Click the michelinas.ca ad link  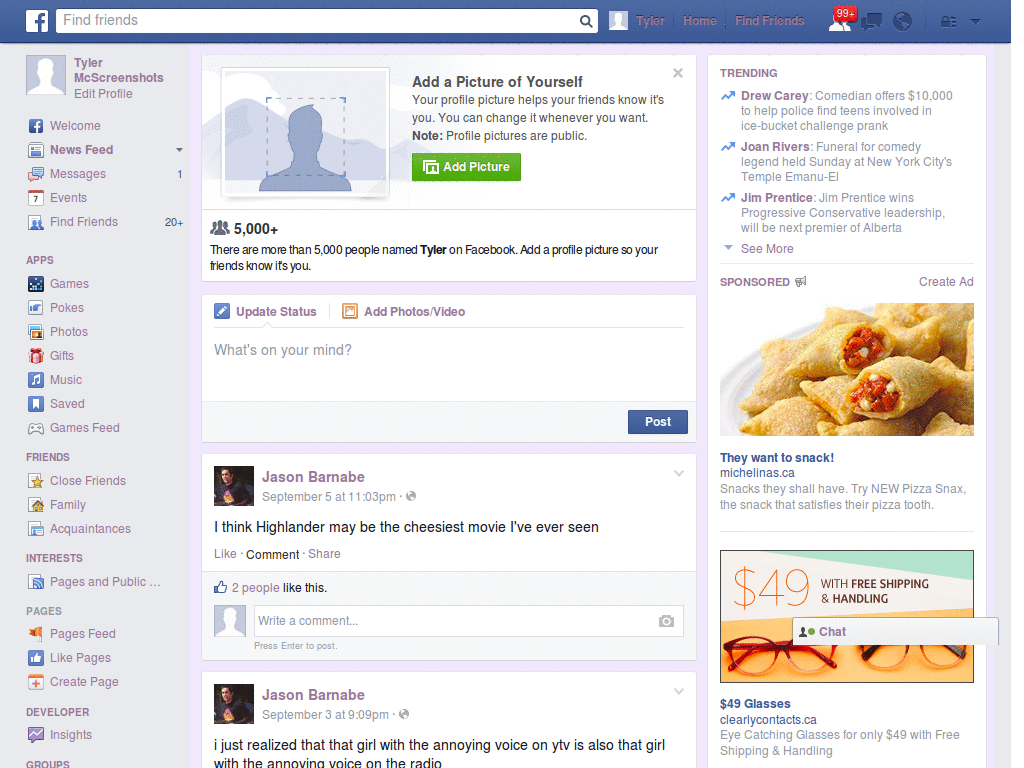[757, 473]
